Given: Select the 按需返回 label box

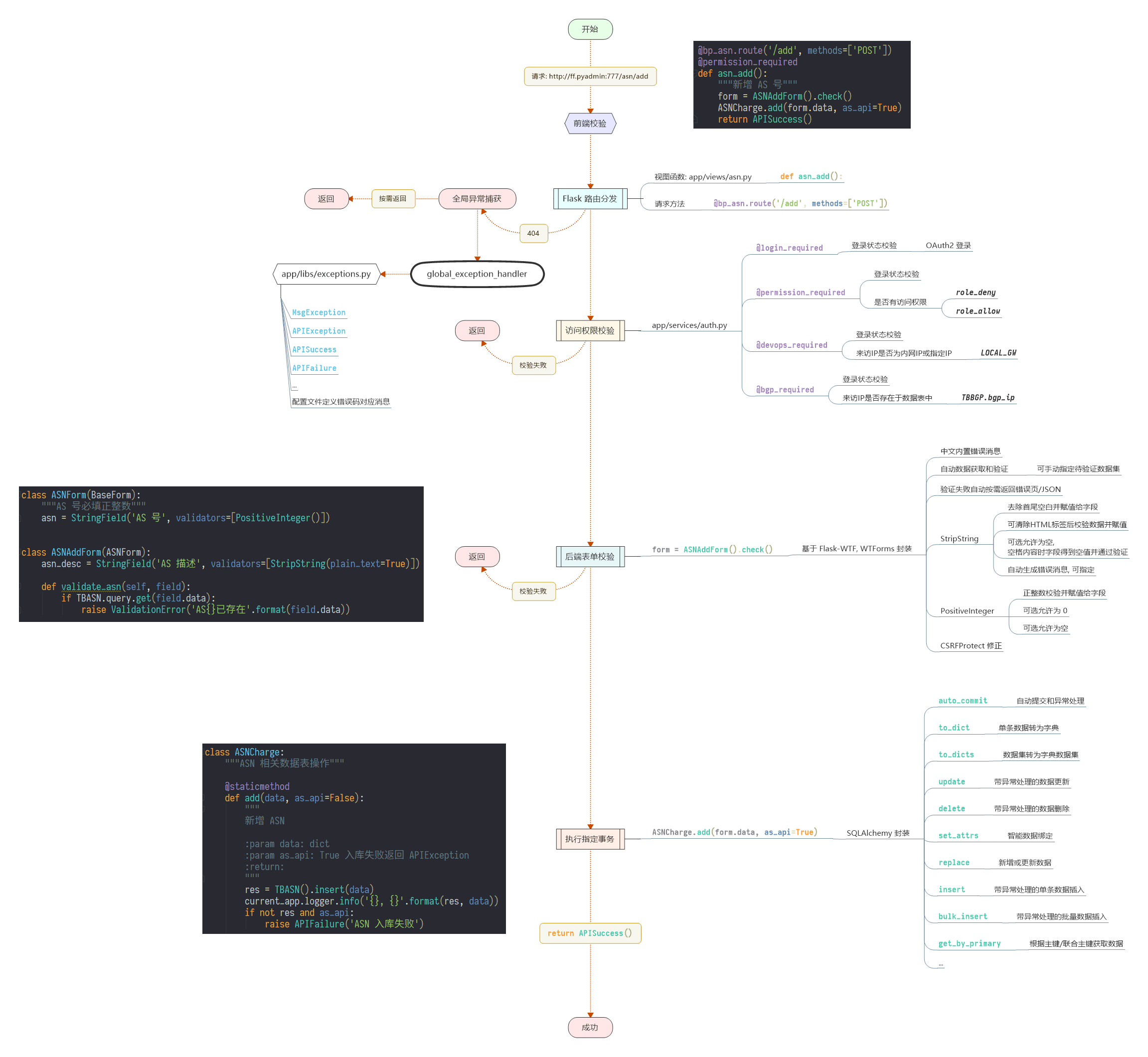Looking at the screenshot, I should tap(393, 198).
